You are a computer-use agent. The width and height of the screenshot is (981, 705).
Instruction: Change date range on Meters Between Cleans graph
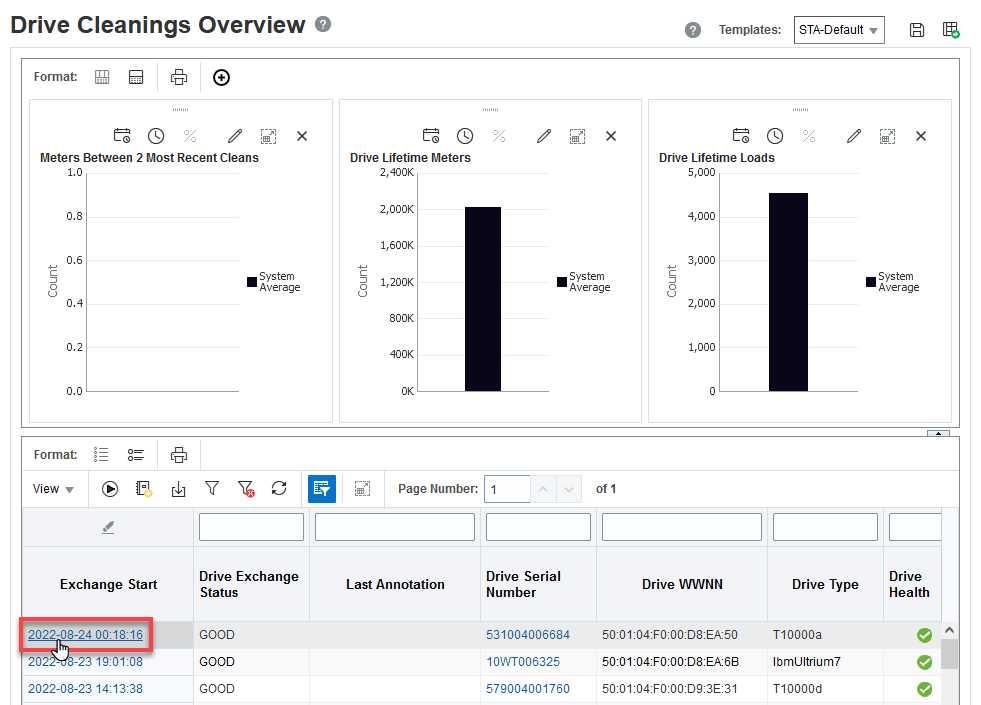(x=122, y=136)
